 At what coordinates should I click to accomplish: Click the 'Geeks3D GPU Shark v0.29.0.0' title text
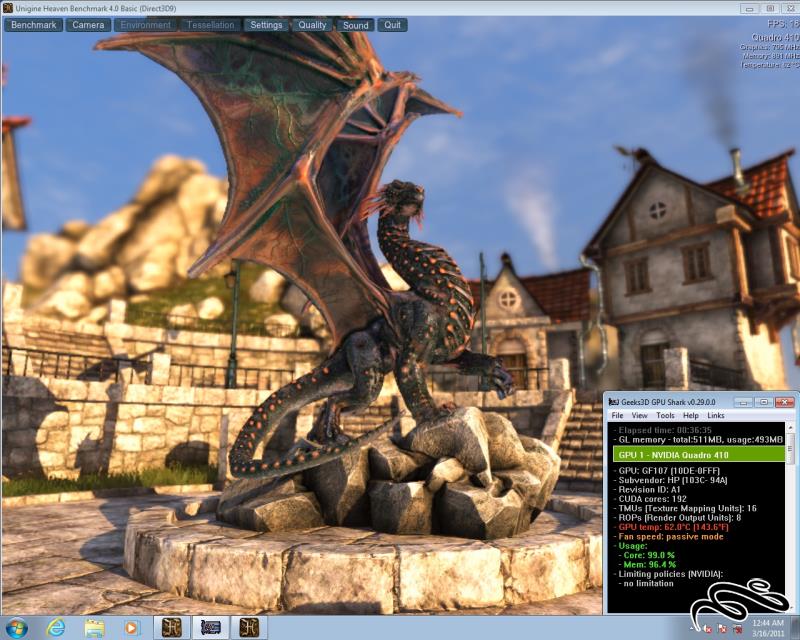[668, 402]
